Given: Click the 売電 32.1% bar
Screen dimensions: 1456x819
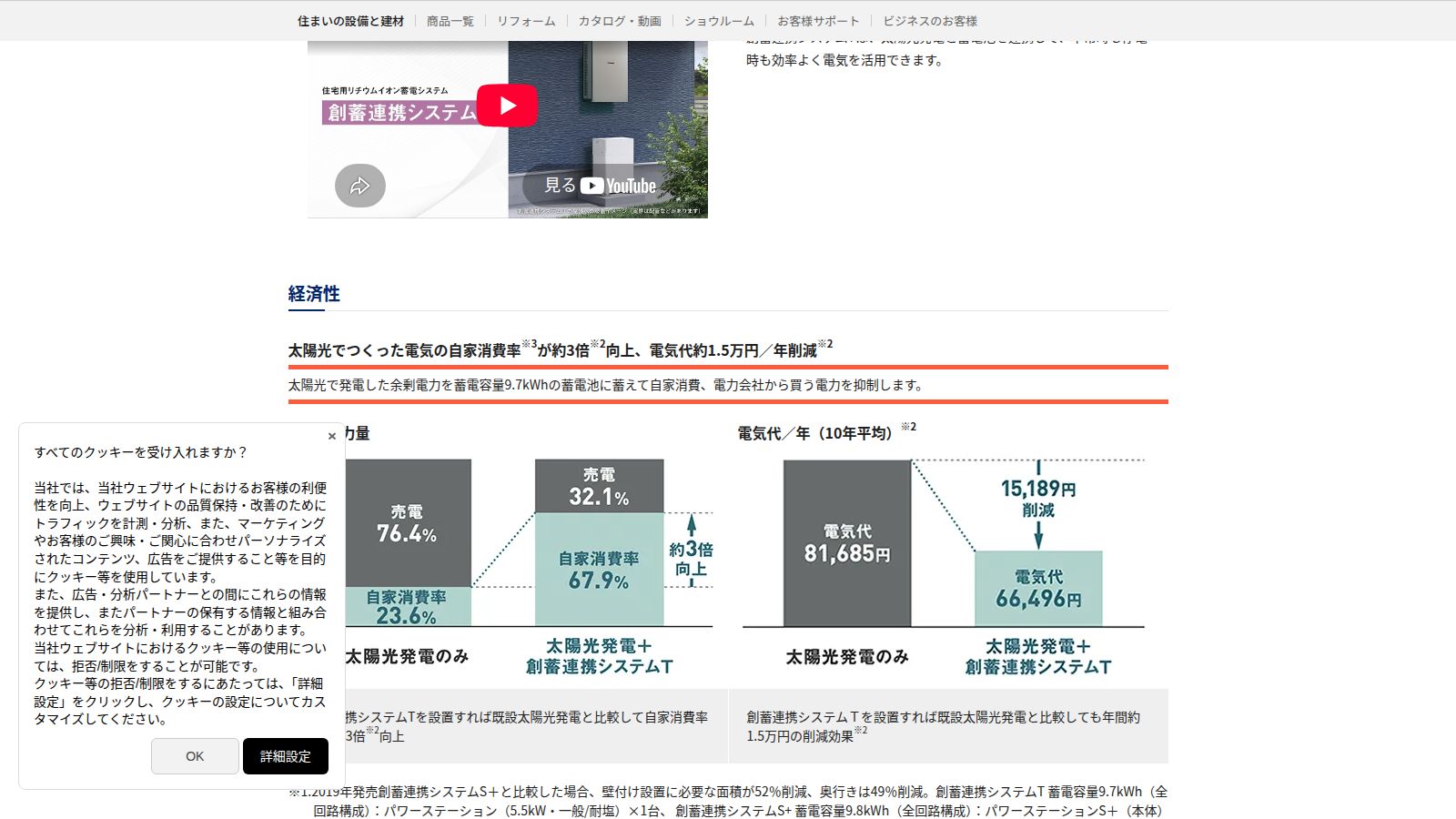Looking at the screenshot, I should 599,487.
